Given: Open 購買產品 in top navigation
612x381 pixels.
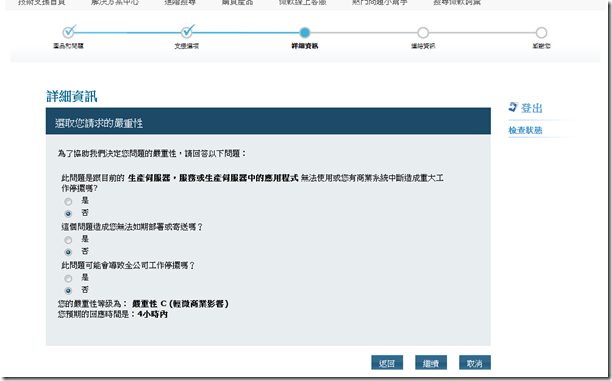Looking at the screenshot, I should tap(237, 2).
